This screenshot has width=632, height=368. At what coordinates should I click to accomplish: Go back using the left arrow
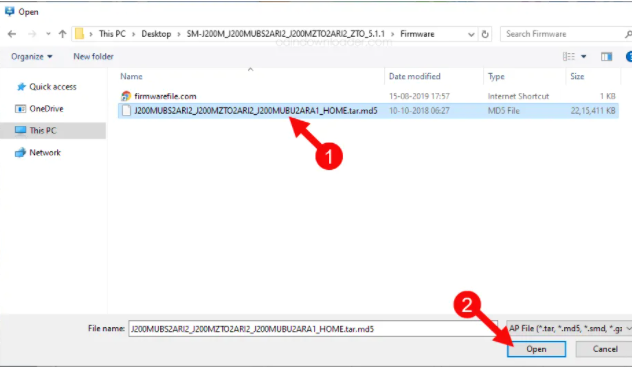point(12,34)
